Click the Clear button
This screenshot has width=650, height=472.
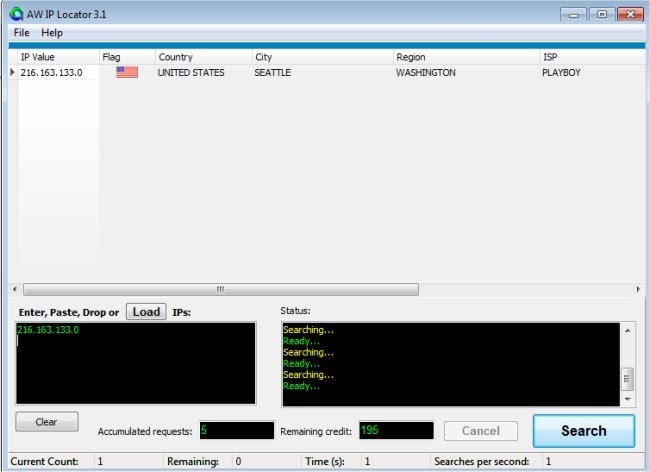point(46,422)
